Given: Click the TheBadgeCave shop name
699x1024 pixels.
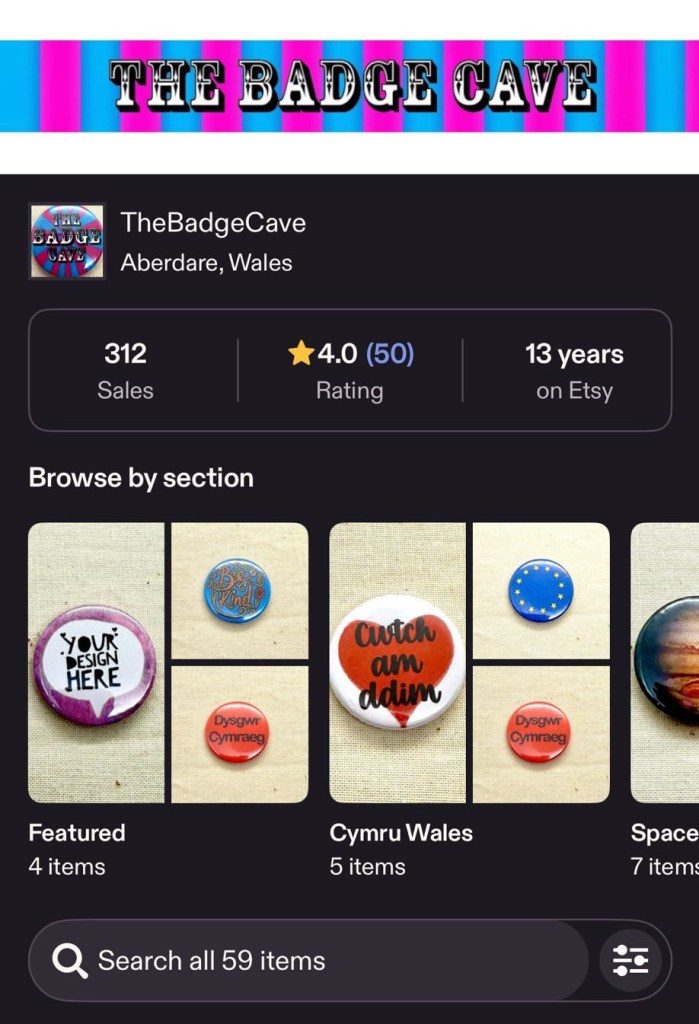Looking at the screenshot, I should pos(213,222).
